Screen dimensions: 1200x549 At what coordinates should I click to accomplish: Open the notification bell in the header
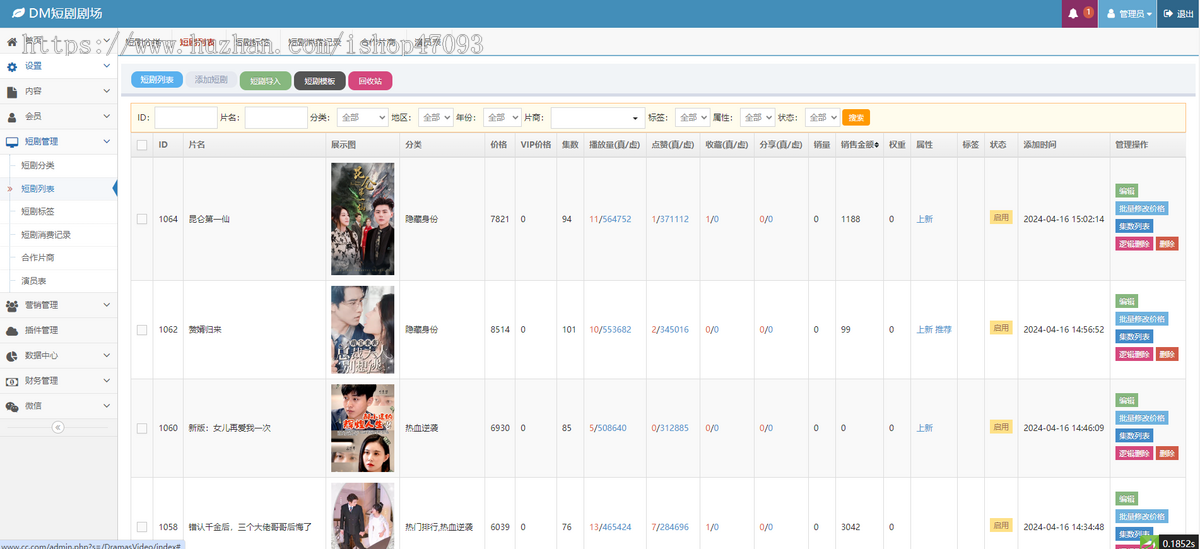pyautogui.click(x=1074, y=14)
